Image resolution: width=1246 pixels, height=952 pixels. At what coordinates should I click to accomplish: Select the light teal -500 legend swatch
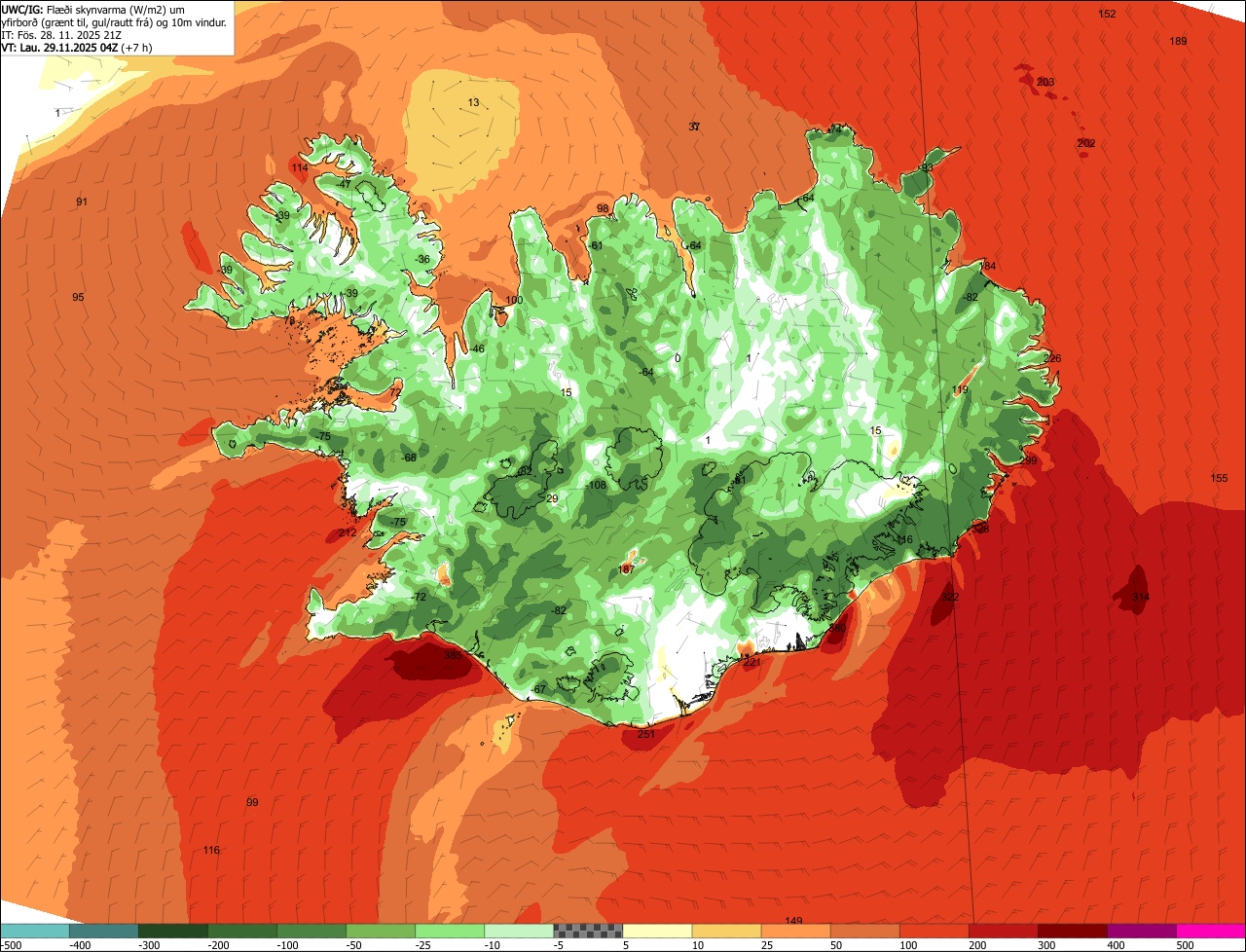click(x=35, y=931)
